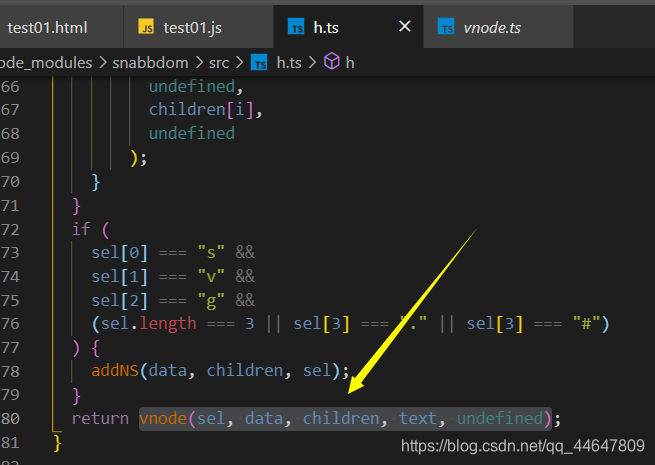This screenshot has height=465, width=655.
Task: Click the "s" string on line 73
Action: coord(211,252)
